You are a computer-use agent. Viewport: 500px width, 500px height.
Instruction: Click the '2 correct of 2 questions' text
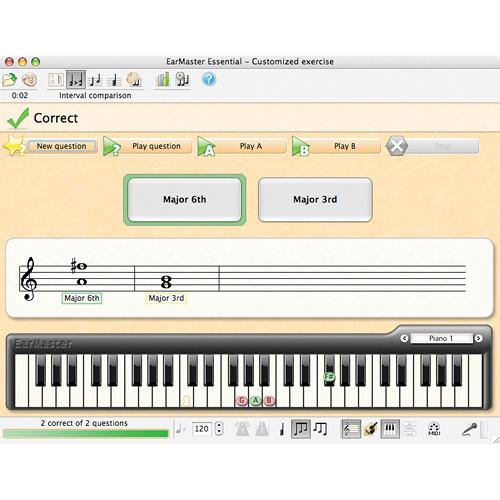pyautogui.click(x=84, y=423)
